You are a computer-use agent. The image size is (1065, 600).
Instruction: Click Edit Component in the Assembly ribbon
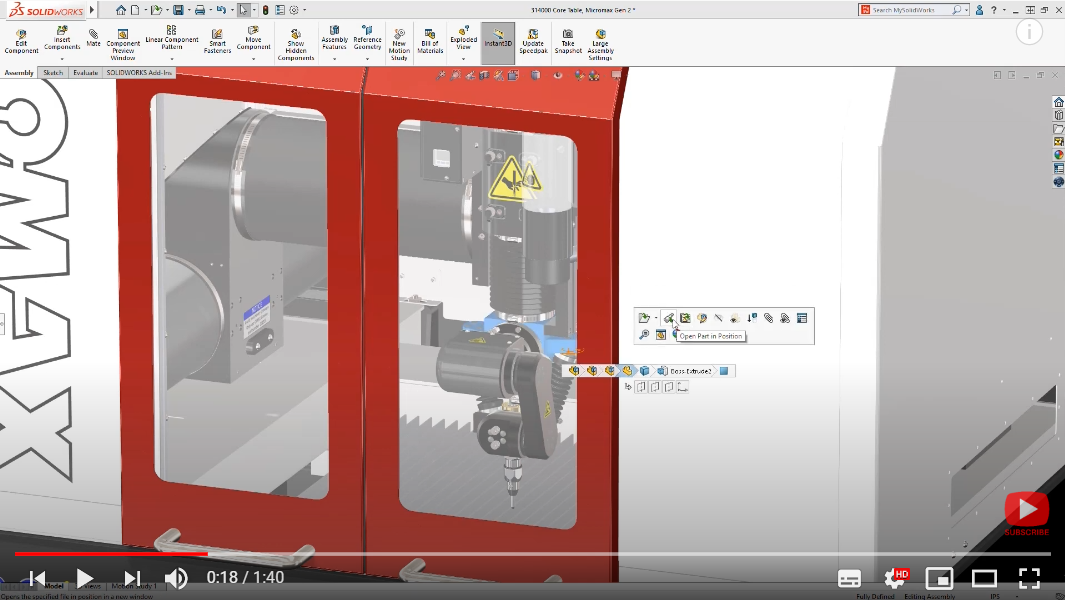tap(21, 41)
